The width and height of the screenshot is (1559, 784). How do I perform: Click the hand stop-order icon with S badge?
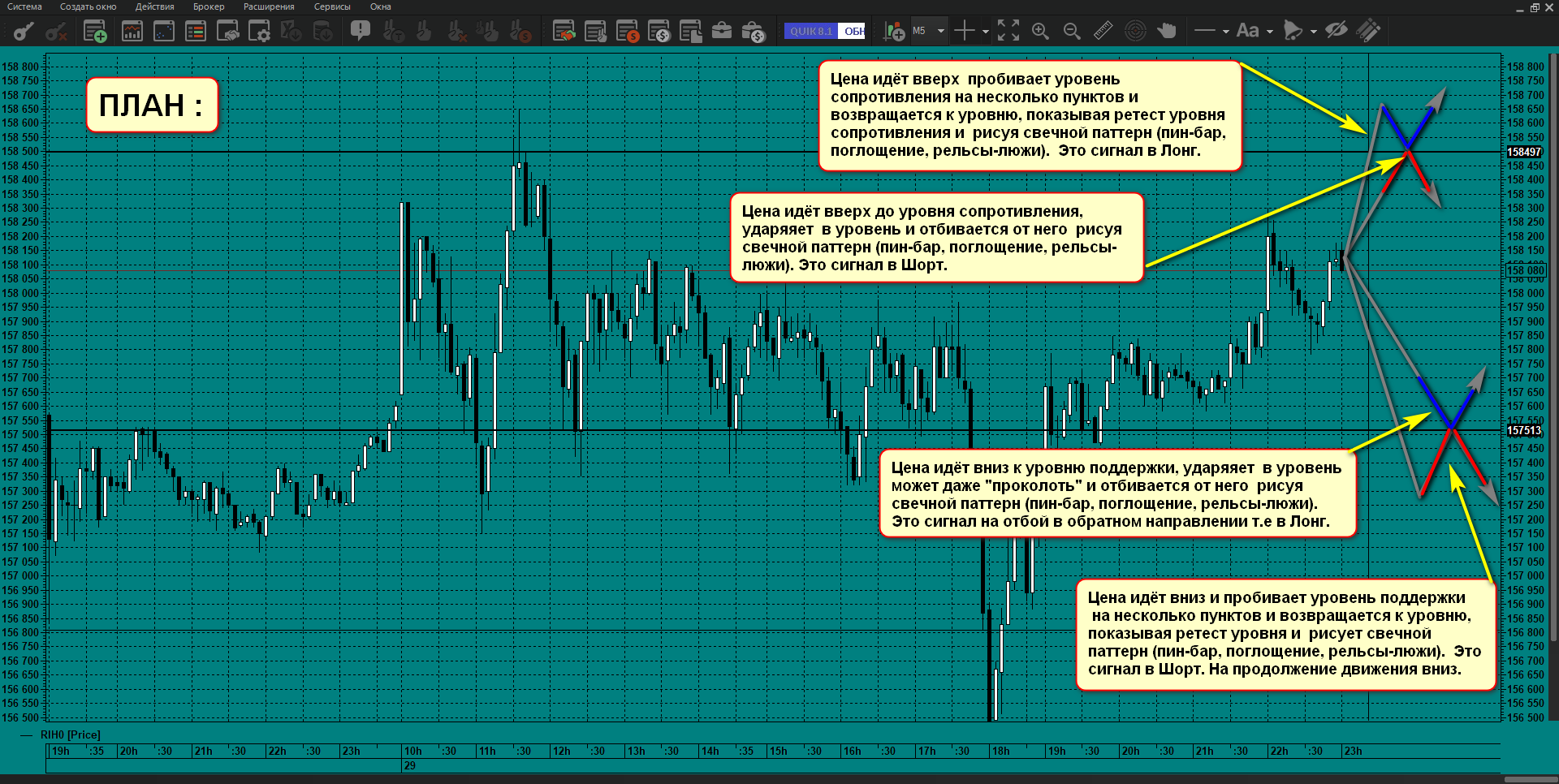coord(520,32)
